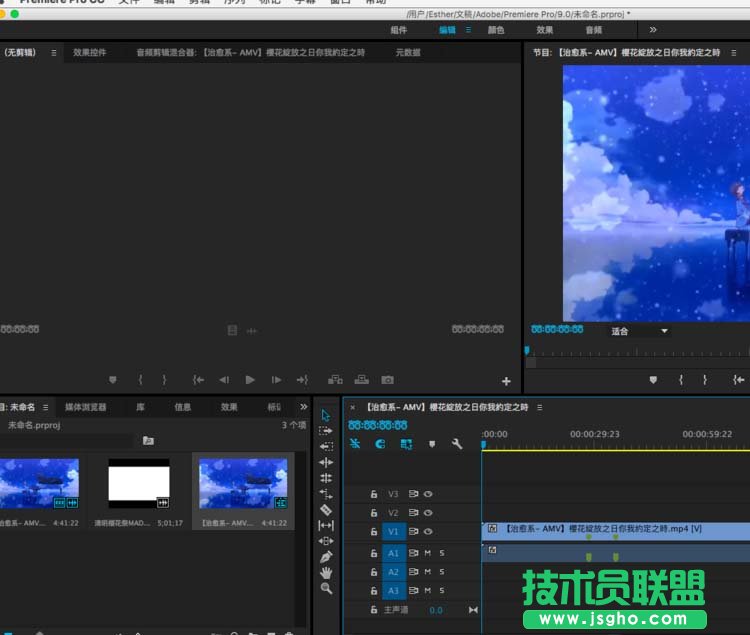Select the 5;01;17 white clip thumbnail

tap(139, 483)
